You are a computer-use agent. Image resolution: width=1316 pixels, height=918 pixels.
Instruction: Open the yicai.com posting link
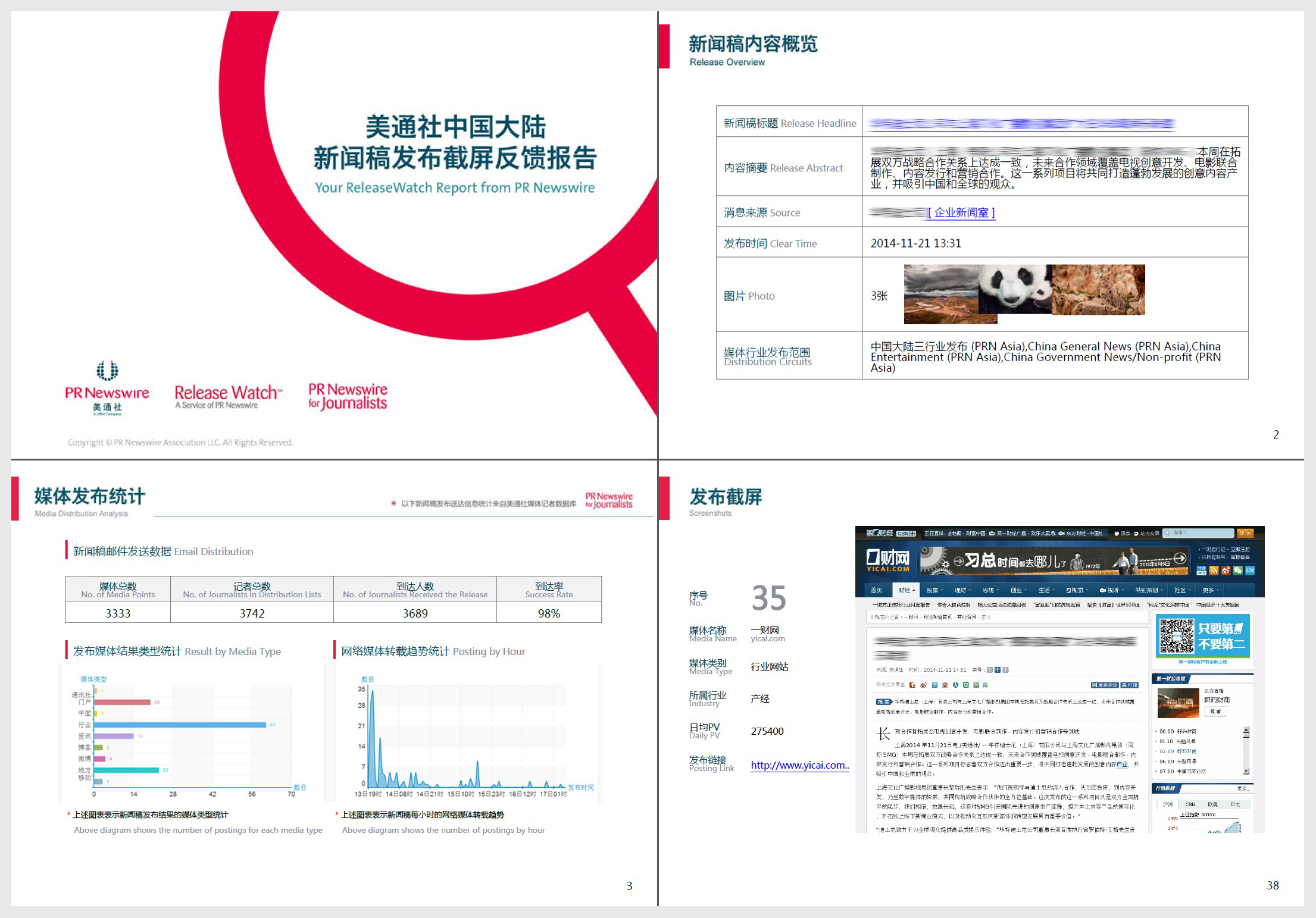point(799,765)
